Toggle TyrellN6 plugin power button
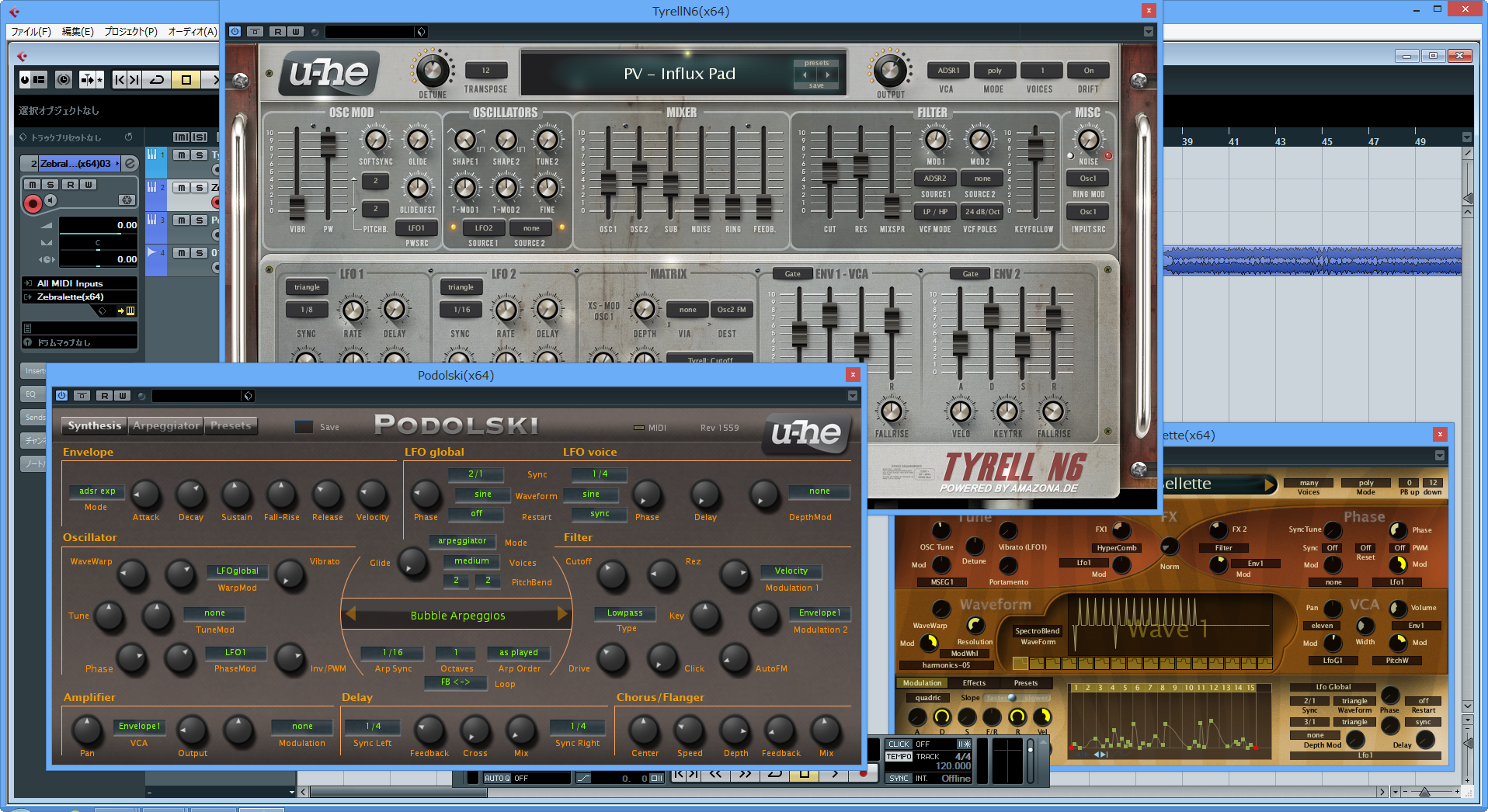Viewport: 1488px width, 812px height. coord(235,32)
